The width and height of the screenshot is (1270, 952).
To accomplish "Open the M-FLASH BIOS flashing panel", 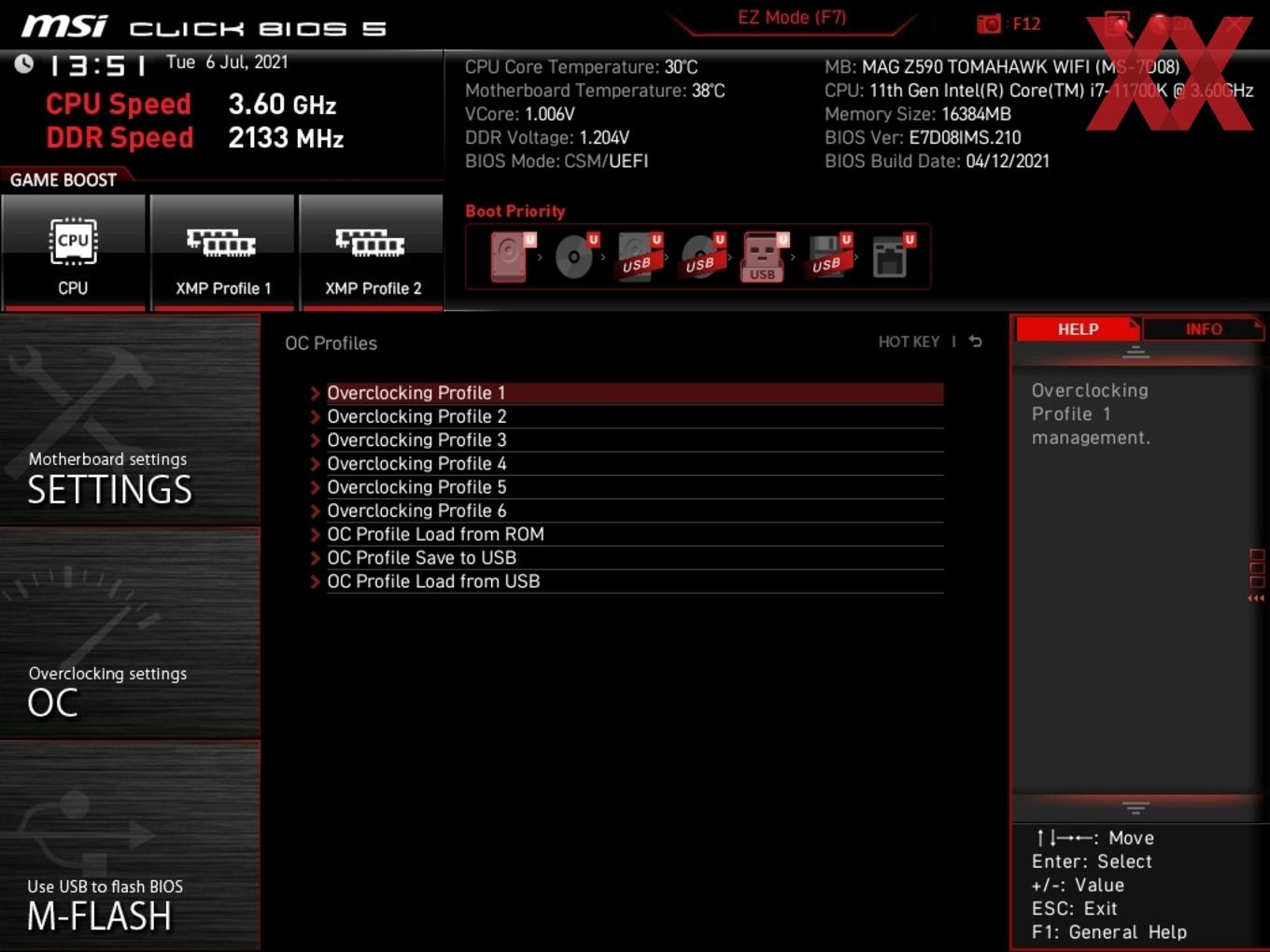I will pos(130,847).
